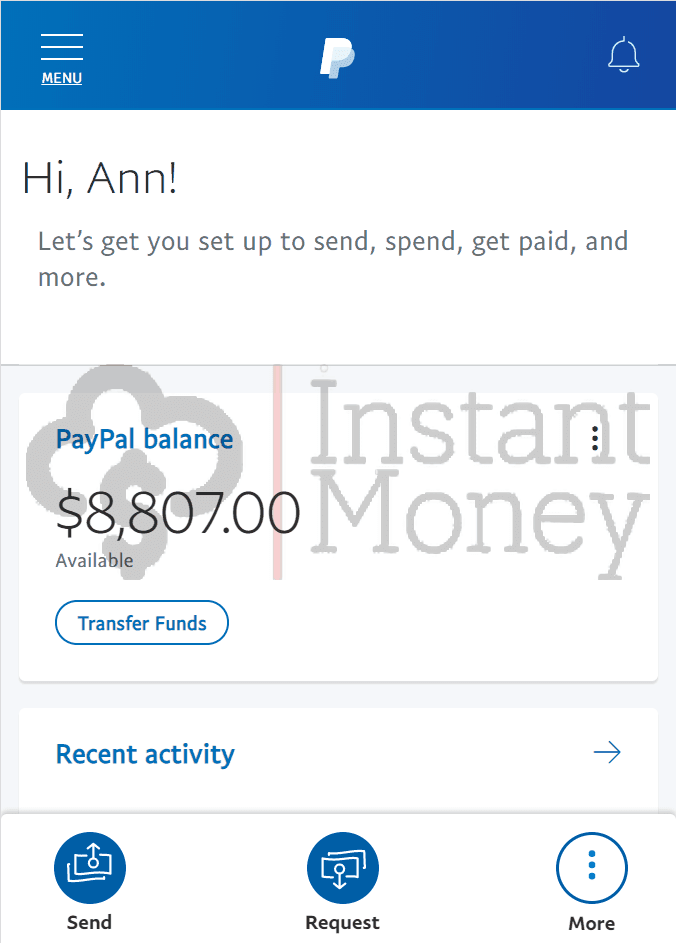Viewport: 676px width, 943px height.
Task: Click the Send label below icon
Action: tap(89, 923)
